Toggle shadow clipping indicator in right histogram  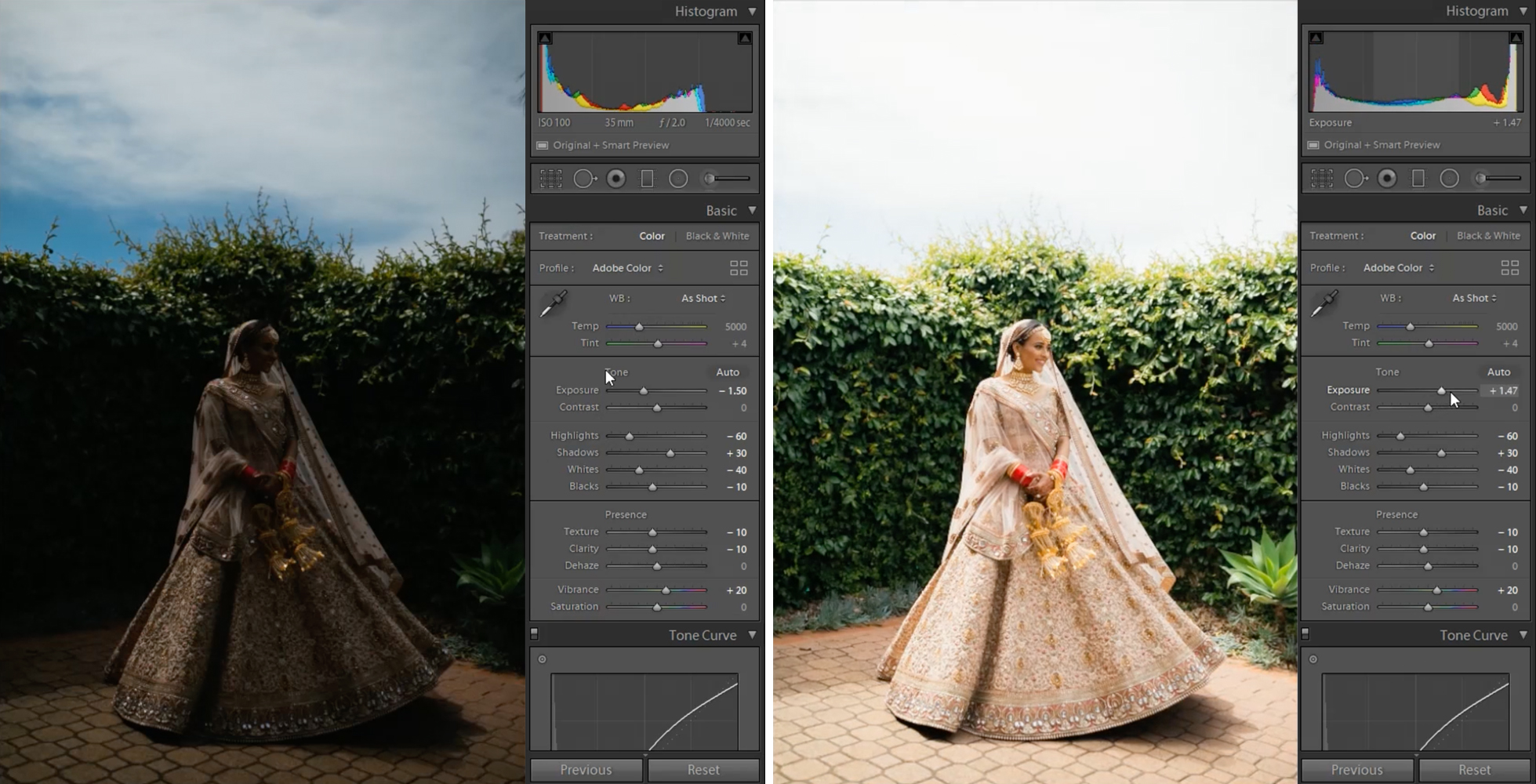[1316, 38]
